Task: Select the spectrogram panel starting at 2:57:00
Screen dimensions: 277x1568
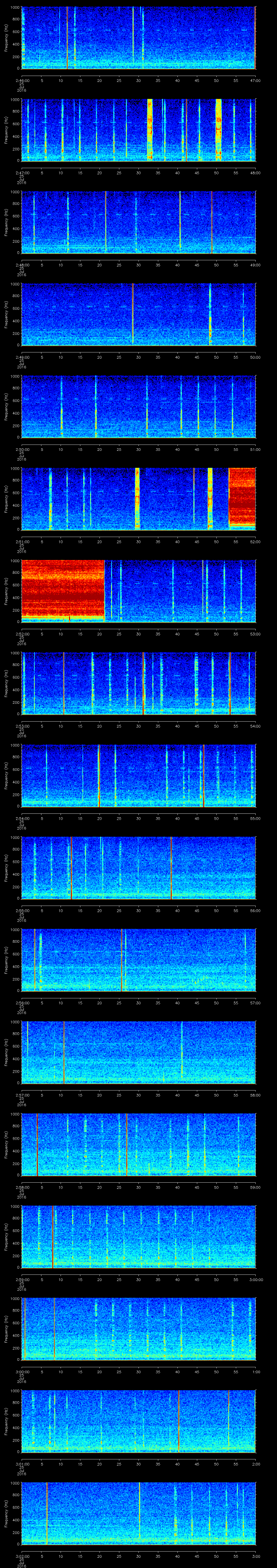Action: (138, 1052)
